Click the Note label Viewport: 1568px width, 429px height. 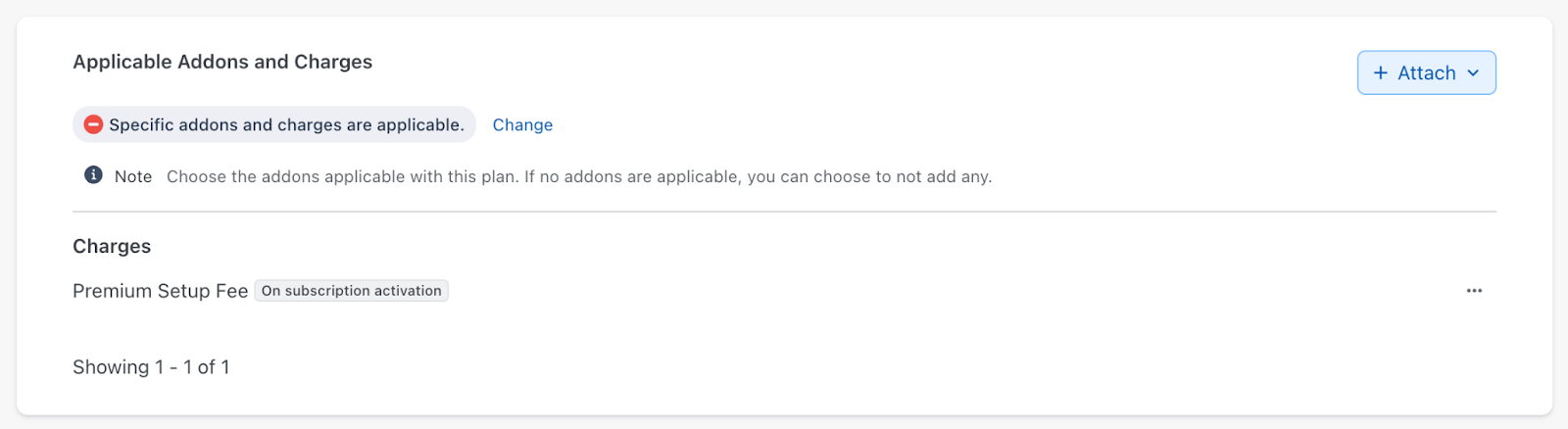click(133, 177)
